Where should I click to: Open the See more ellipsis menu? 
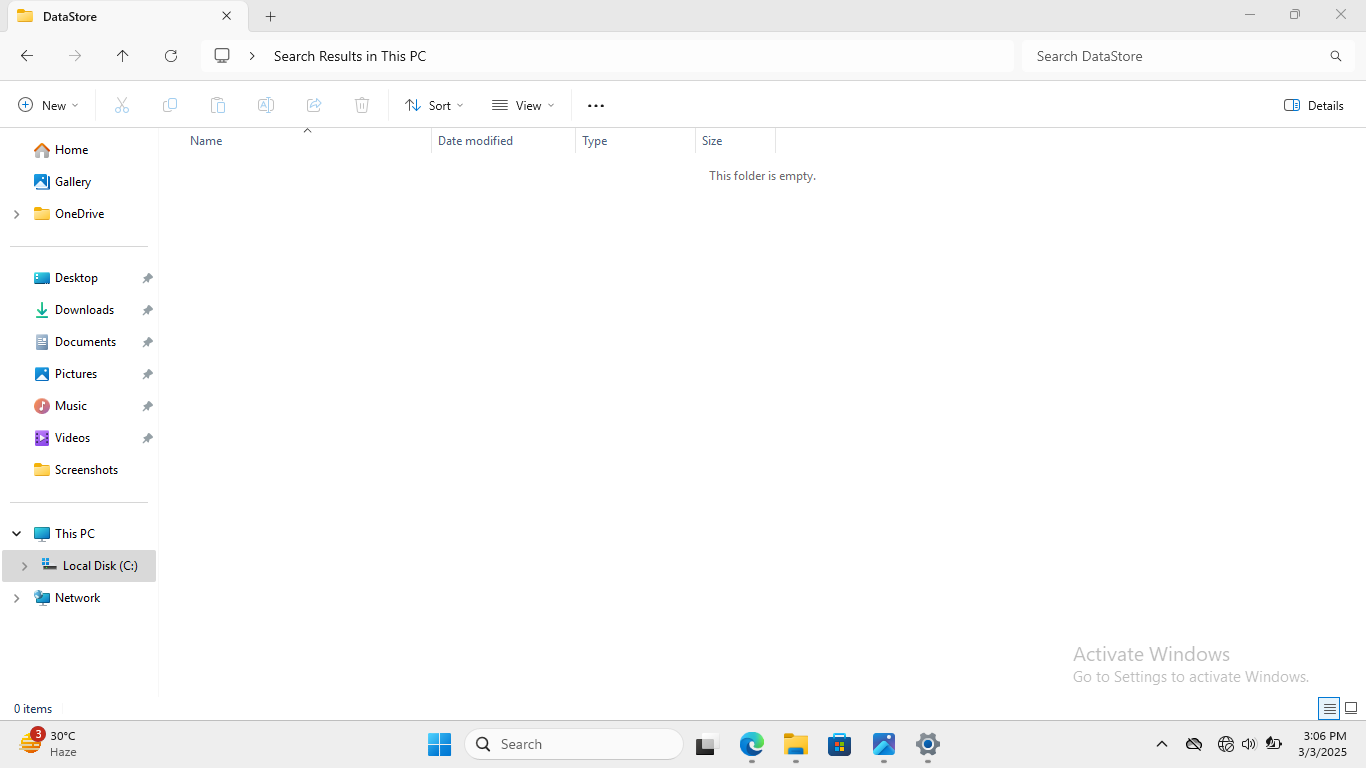click(596, 105)
